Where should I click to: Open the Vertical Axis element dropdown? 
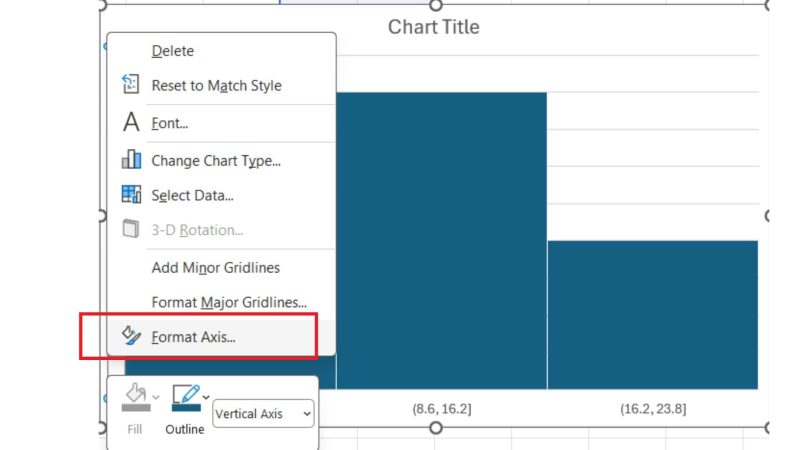tap(263, 413)
